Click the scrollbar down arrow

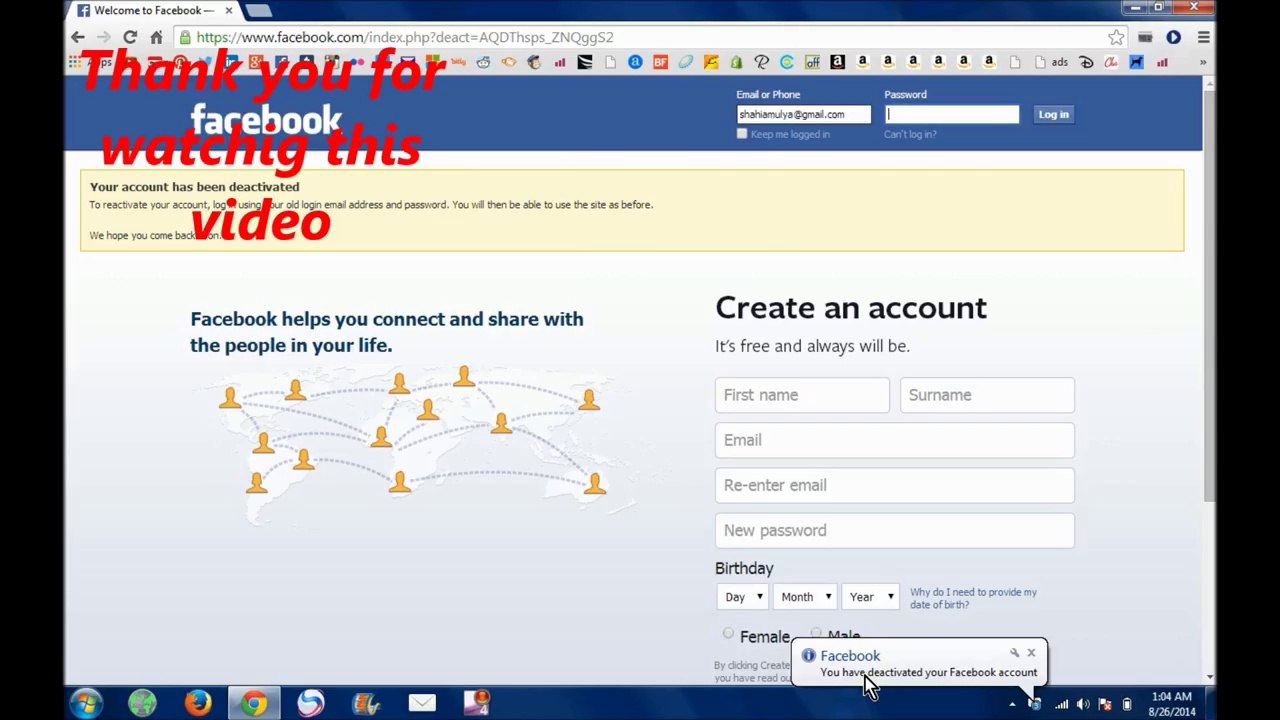pyautogui.click(x=1209, y=676)
